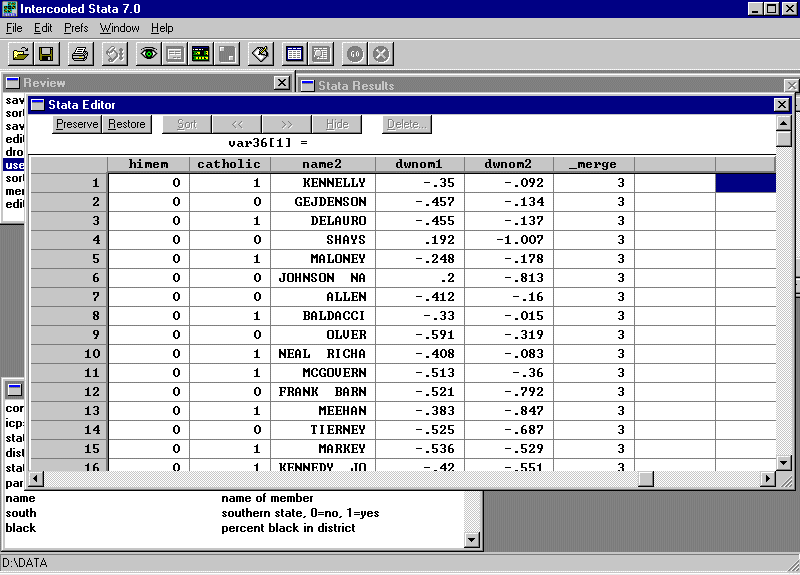The width and height of the screenshot is (800, 575).
Task: Click the Print results printer icon
Action: (x=80, y=53)
